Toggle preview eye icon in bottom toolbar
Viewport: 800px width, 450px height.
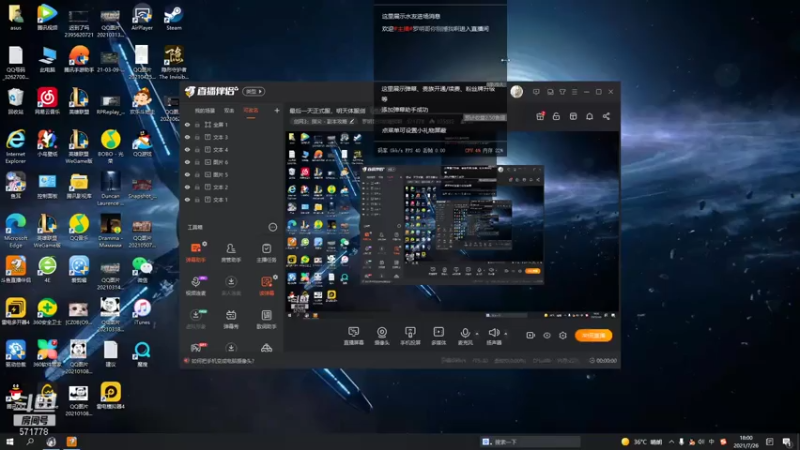click(x=546, y=335)
